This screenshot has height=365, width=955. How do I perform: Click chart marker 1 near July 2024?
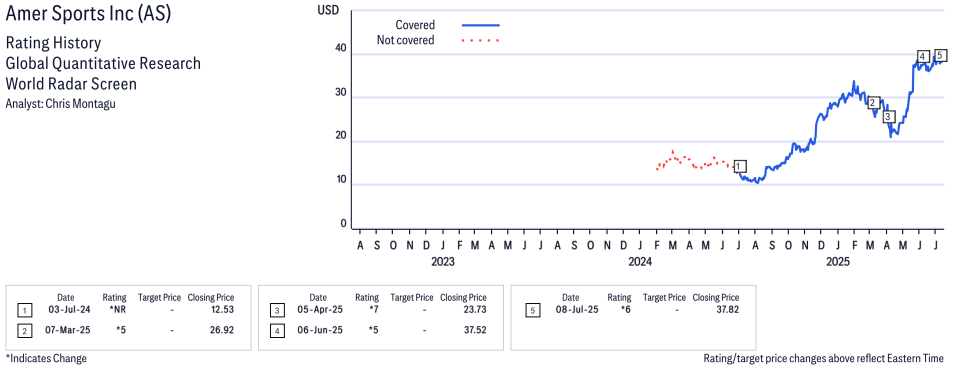coord(740,166)
